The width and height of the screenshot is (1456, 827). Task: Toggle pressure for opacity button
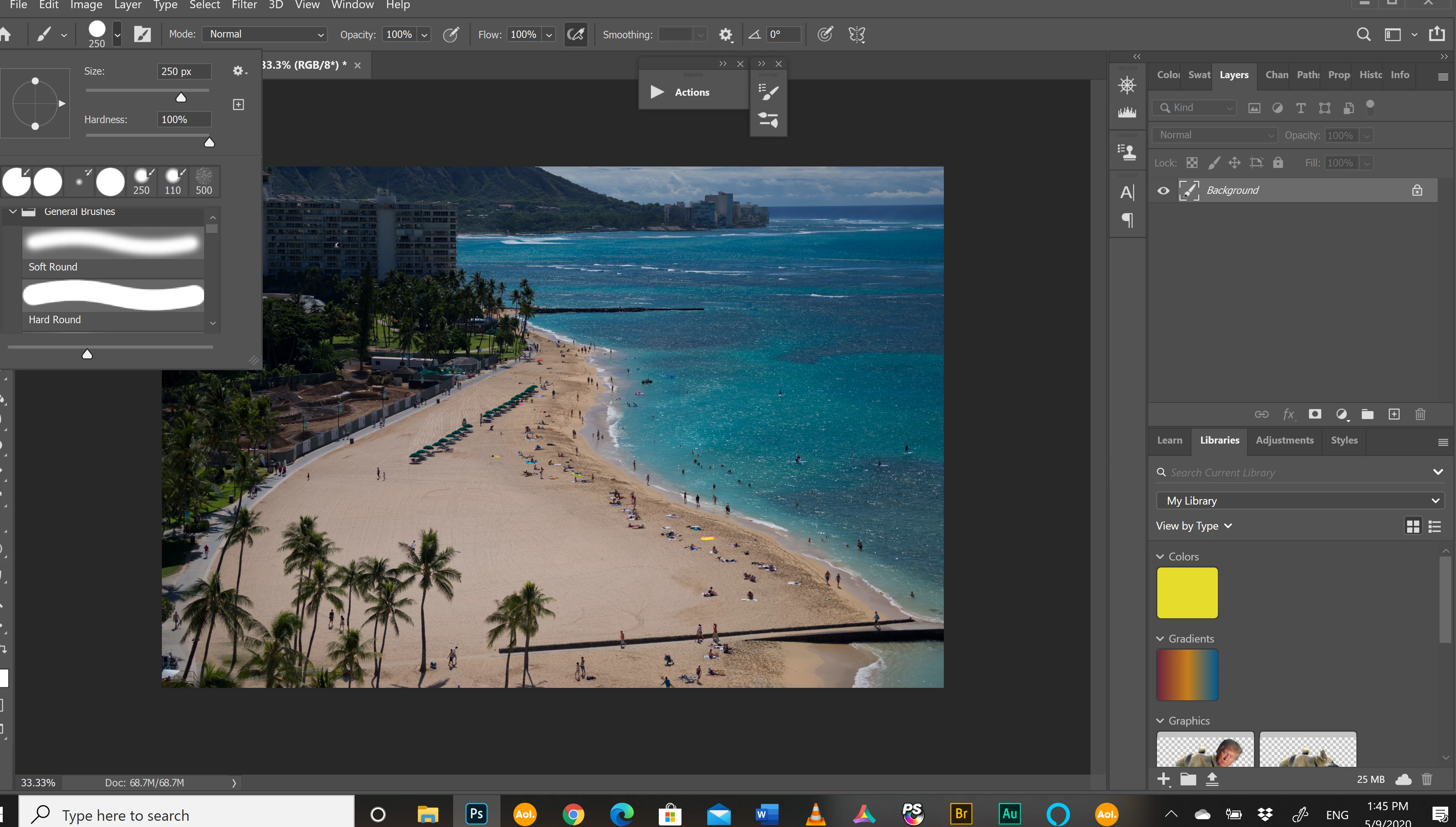tap(451, 35)
